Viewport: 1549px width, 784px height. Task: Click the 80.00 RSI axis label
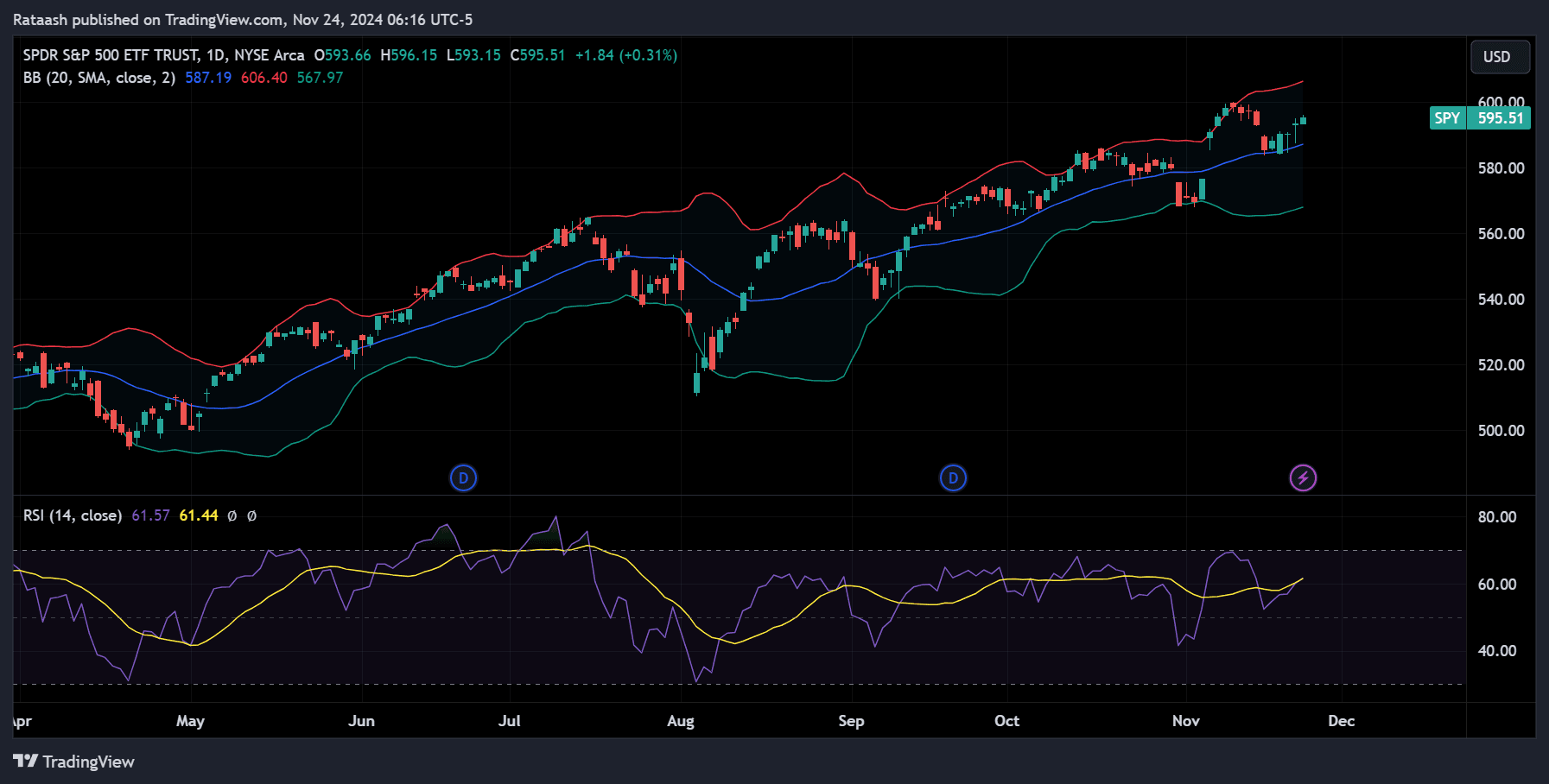[x=1497, y=517]
